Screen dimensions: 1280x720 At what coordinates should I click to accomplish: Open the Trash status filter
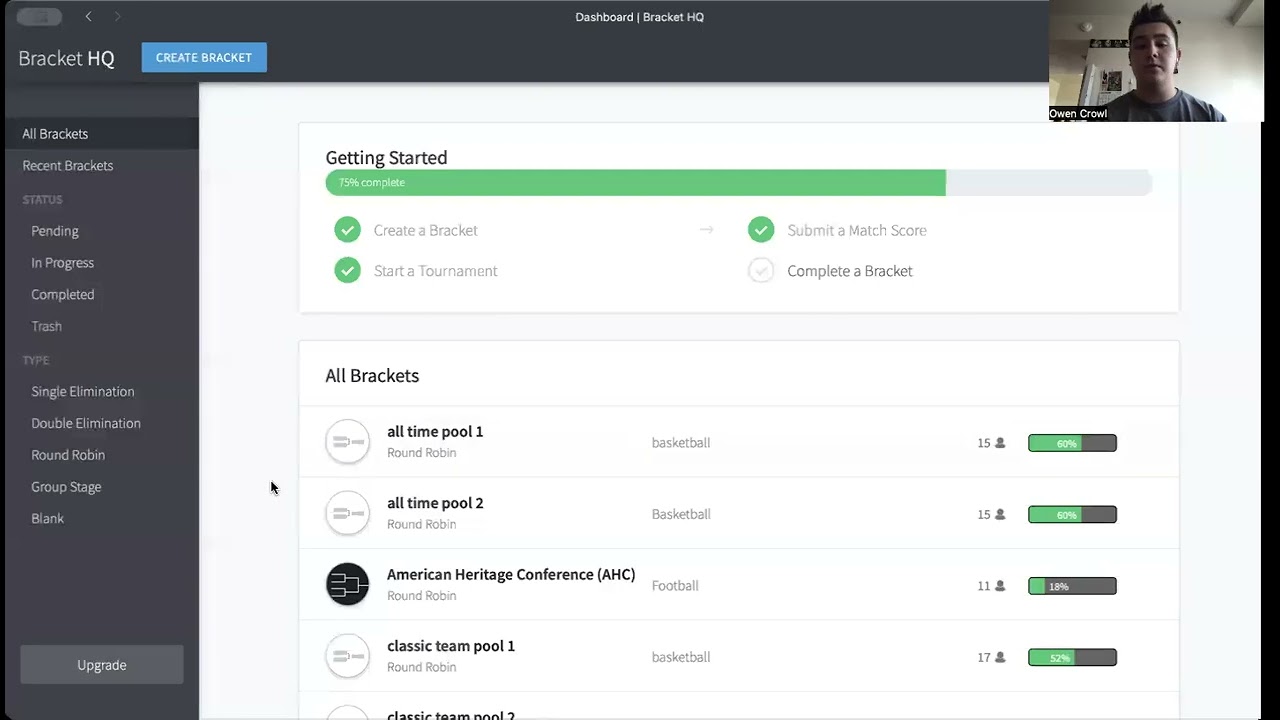46,326
